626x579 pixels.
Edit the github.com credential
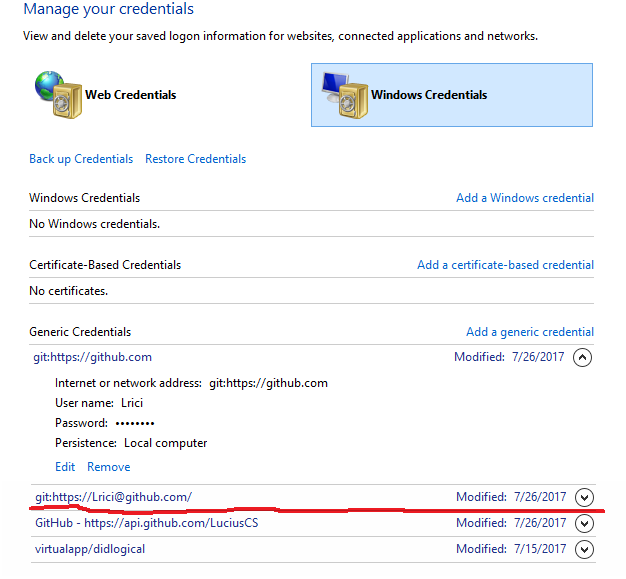(x=65, y=467)
